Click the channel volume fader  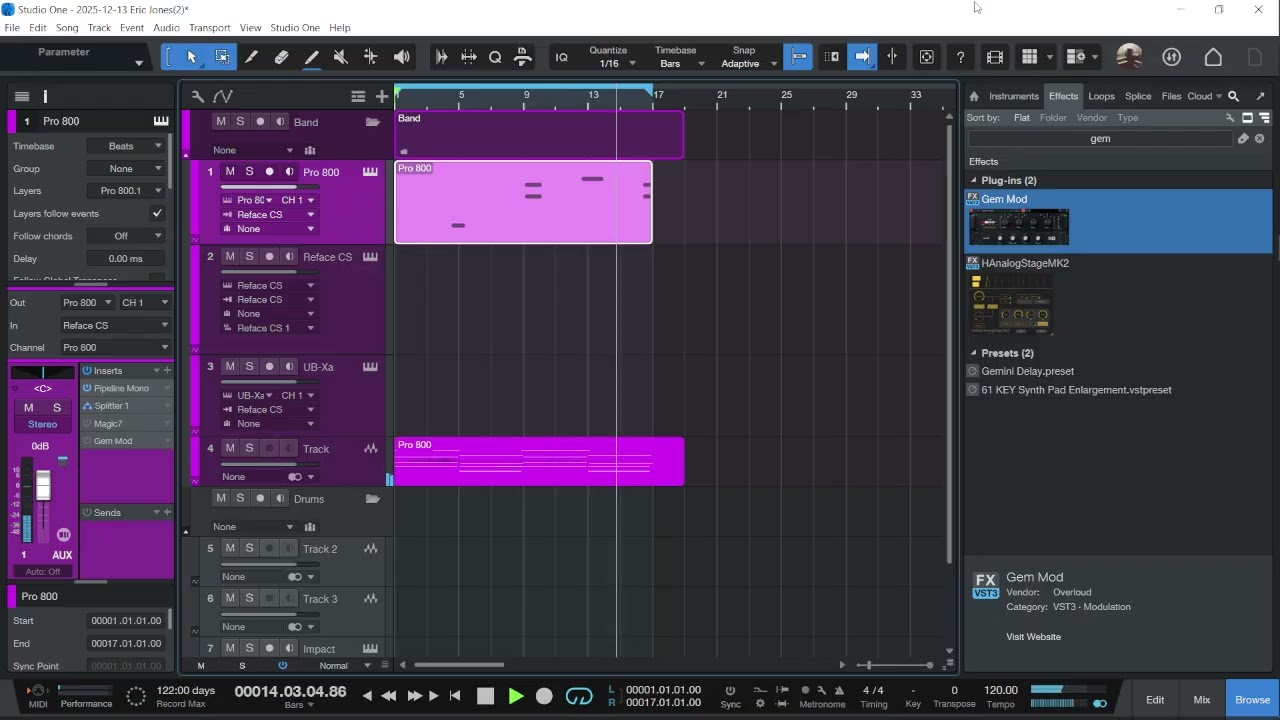[x=43, y=487]
